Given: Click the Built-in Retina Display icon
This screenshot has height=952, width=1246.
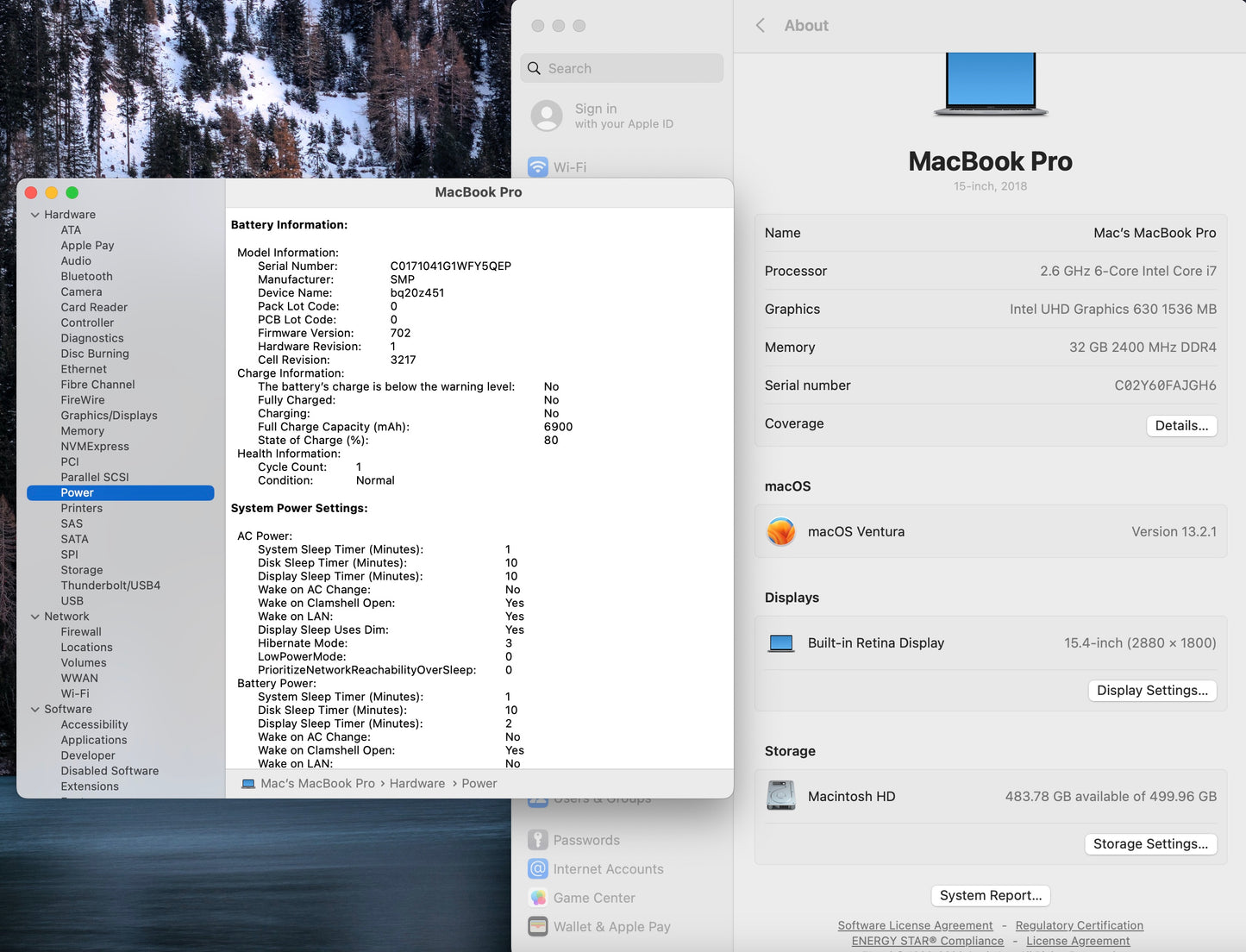Looking at the screenshot, I should click(781, 642).
